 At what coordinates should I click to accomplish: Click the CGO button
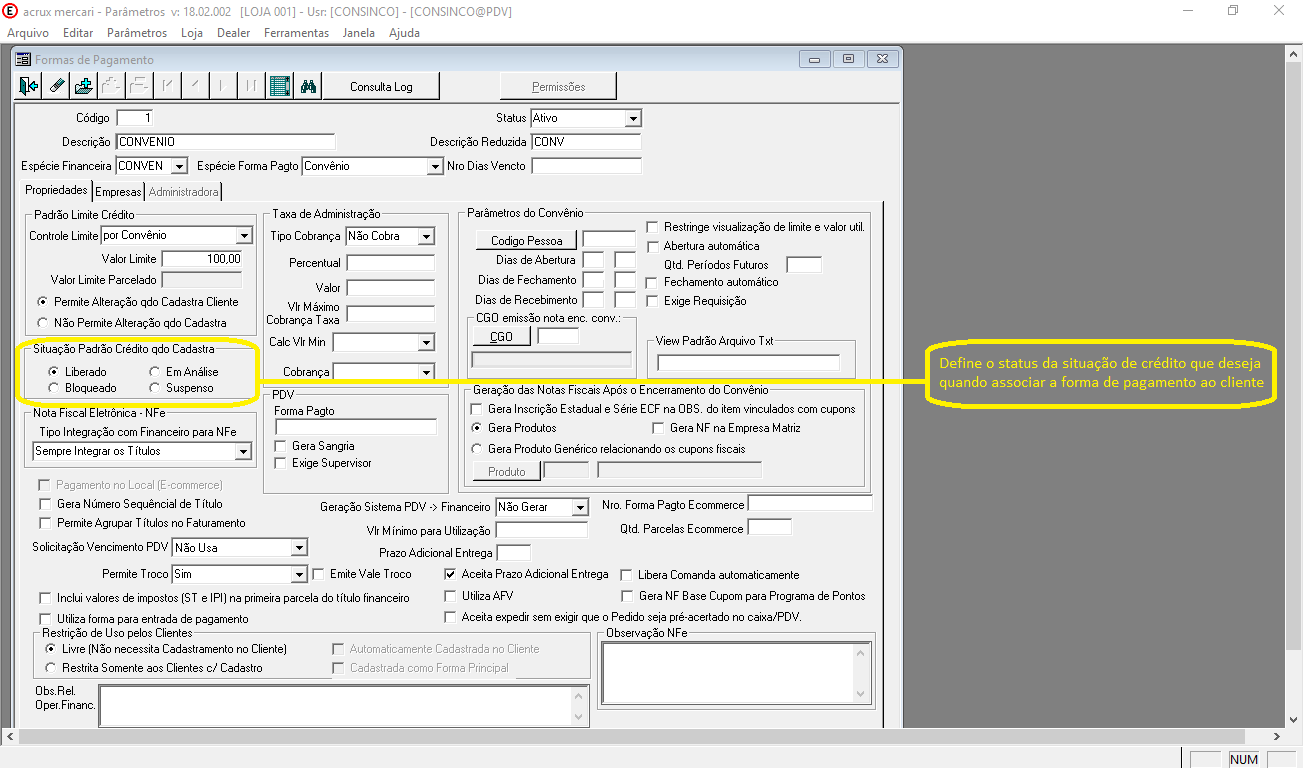tap(501, 337)
